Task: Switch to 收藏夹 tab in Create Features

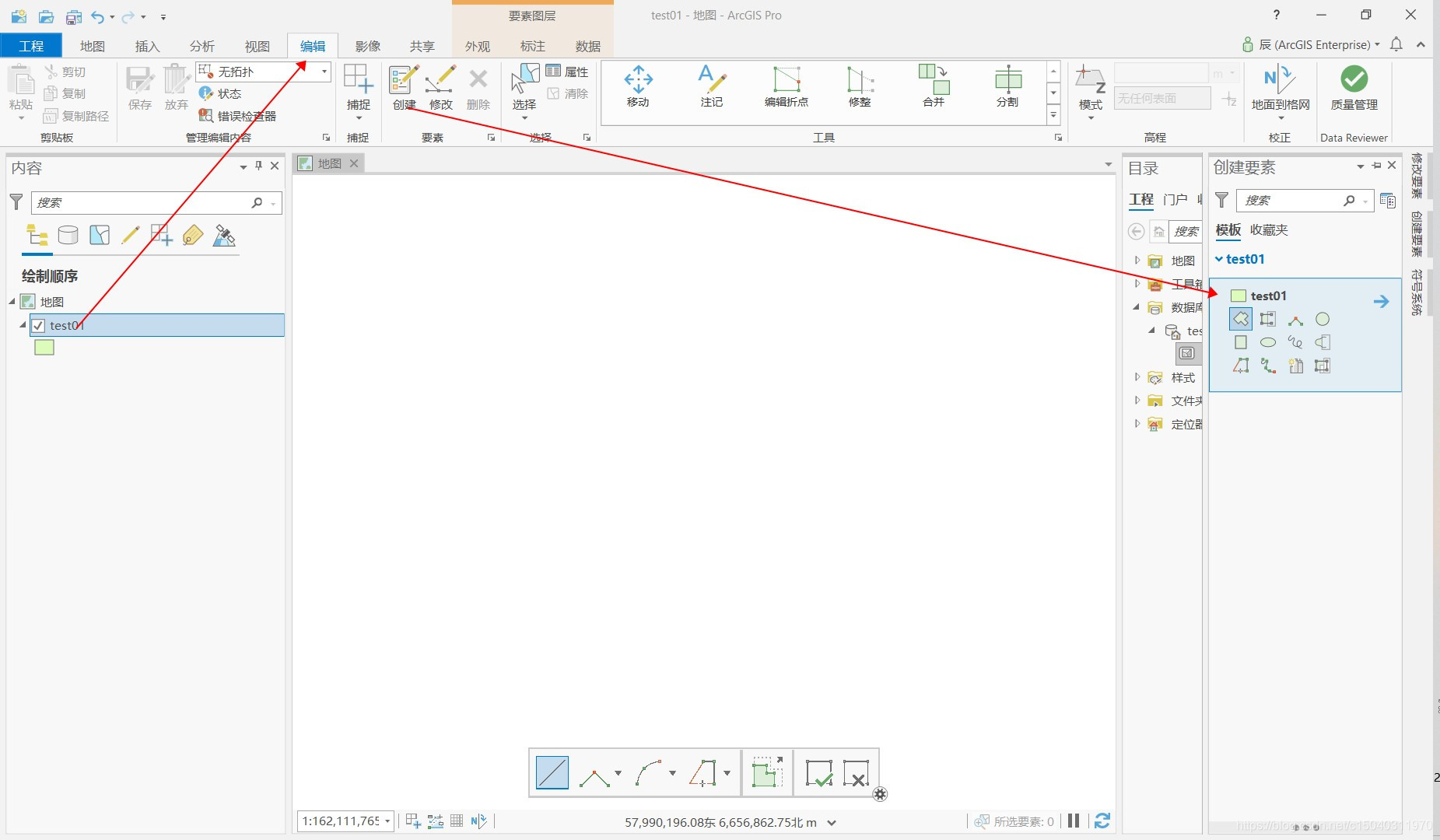Action: pos(1269,230)
